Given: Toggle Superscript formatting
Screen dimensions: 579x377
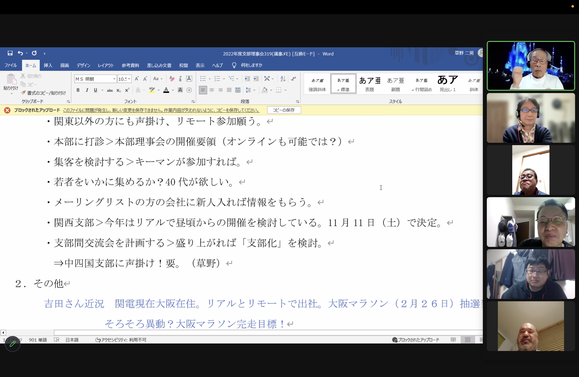Looking at the screenshot, I should (x=127, y=90).
